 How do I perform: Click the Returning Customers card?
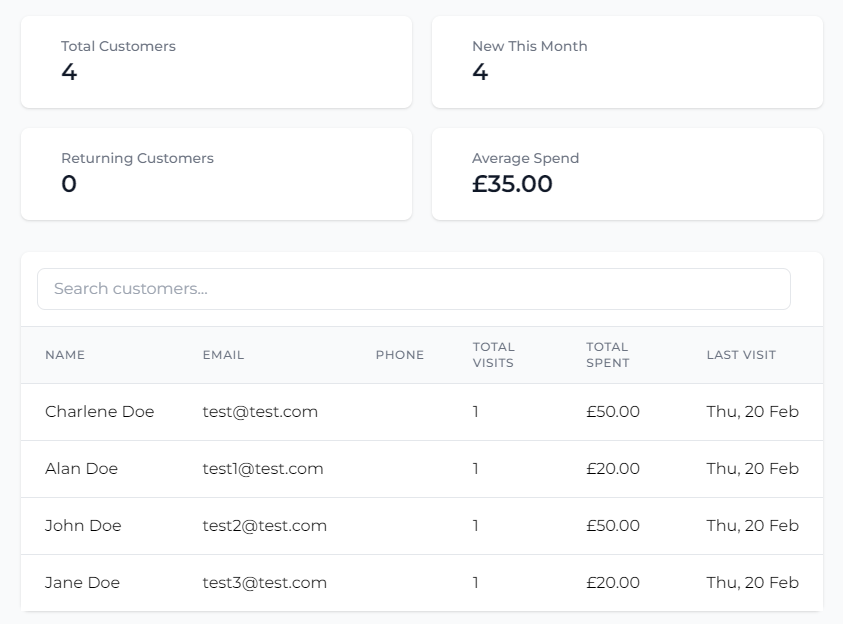(x=216, y=174)
